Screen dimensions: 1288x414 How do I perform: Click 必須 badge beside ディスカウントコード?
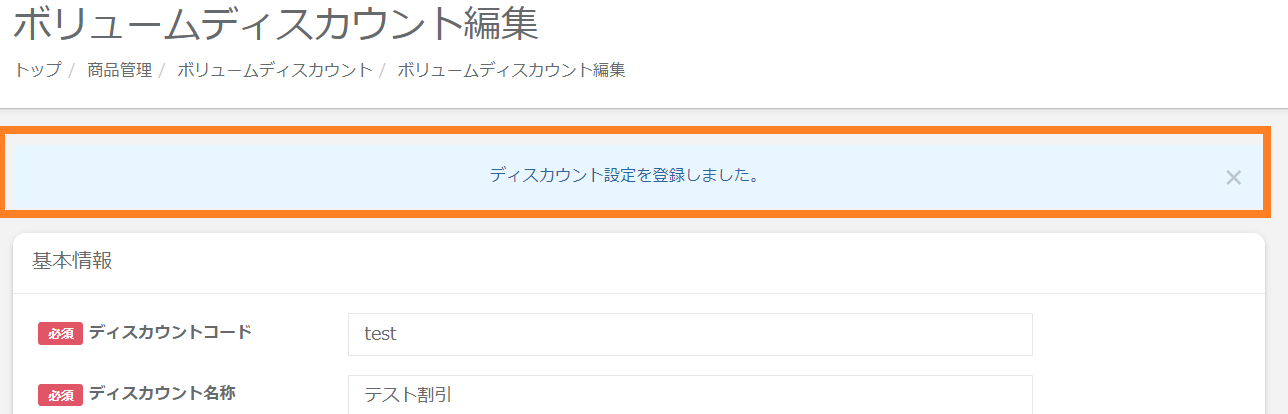[60, 334]
